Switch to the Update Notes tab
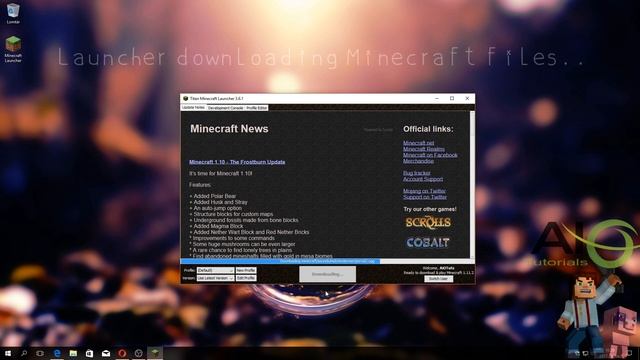This screenshot has width=640, height=360. [193, 107]
